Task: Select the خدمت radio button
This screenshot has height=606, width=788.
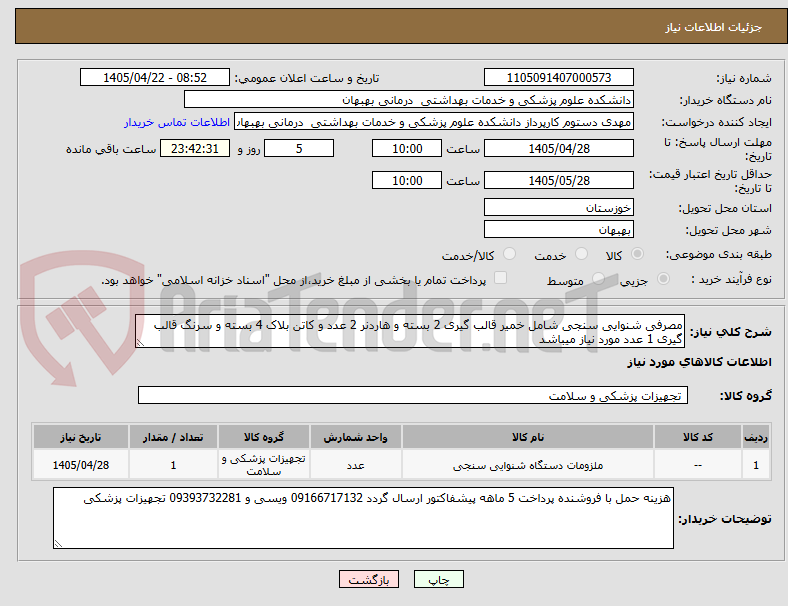Action: [x=581, y=254]
